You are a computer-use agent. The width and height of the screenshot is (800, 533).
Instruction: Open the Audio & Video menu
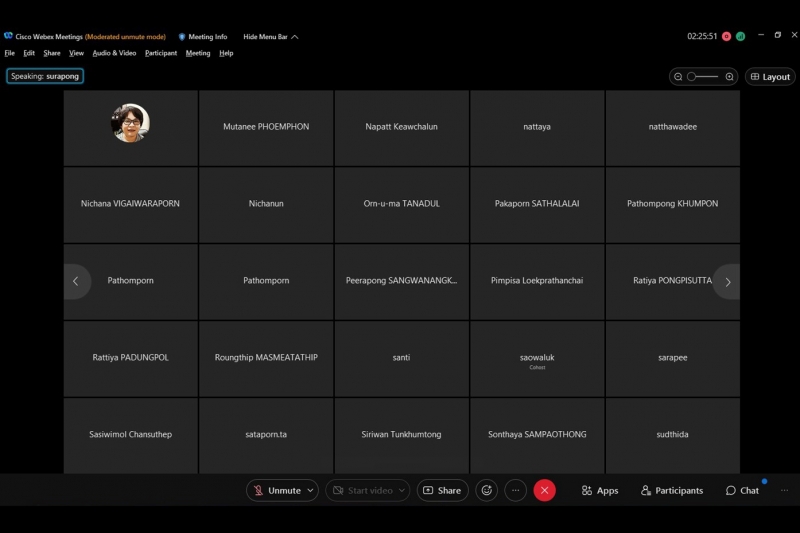[114, 53]
